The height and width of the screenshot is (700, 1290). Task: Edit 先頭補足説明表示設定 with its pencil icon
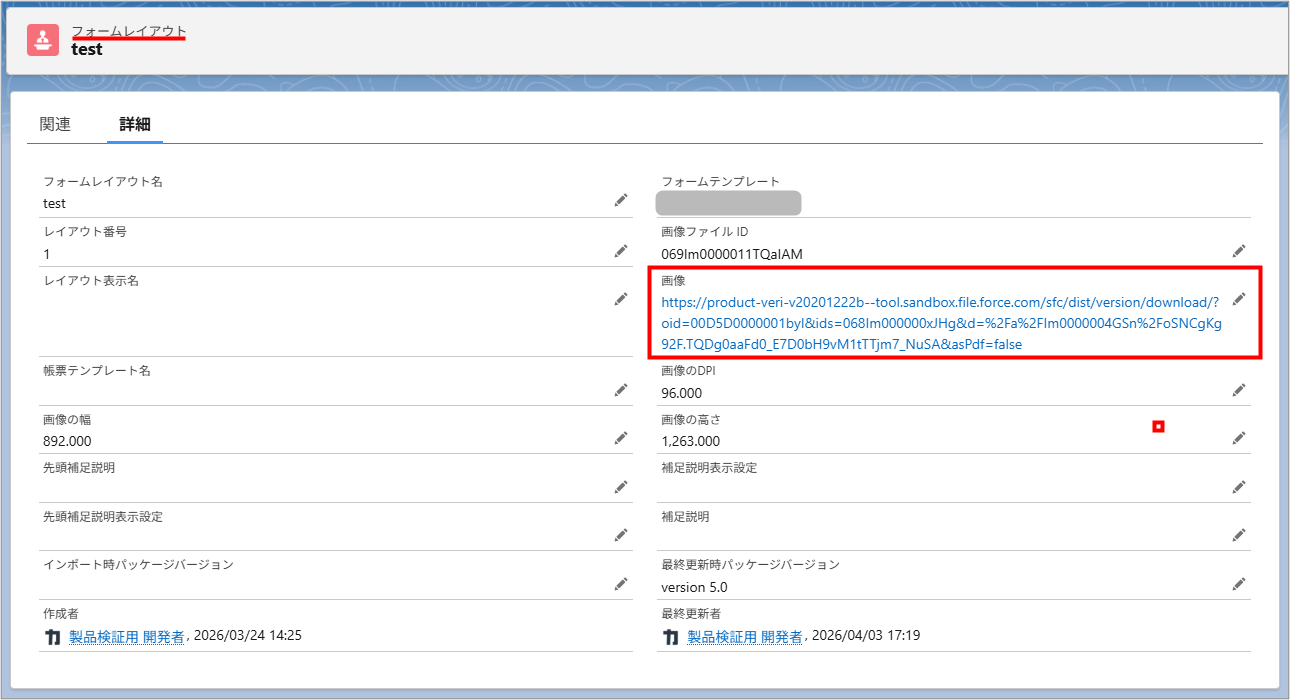(621, 535)
